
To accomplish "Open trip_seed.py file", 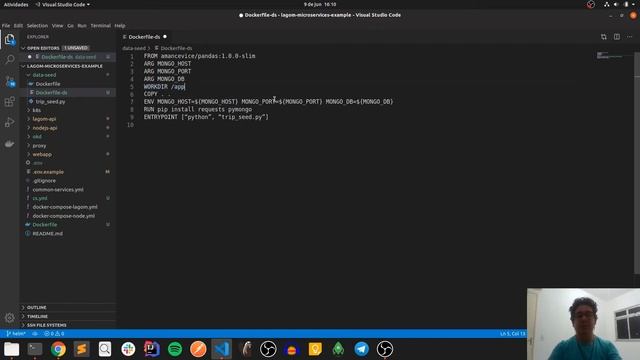I will click(50, 102).
